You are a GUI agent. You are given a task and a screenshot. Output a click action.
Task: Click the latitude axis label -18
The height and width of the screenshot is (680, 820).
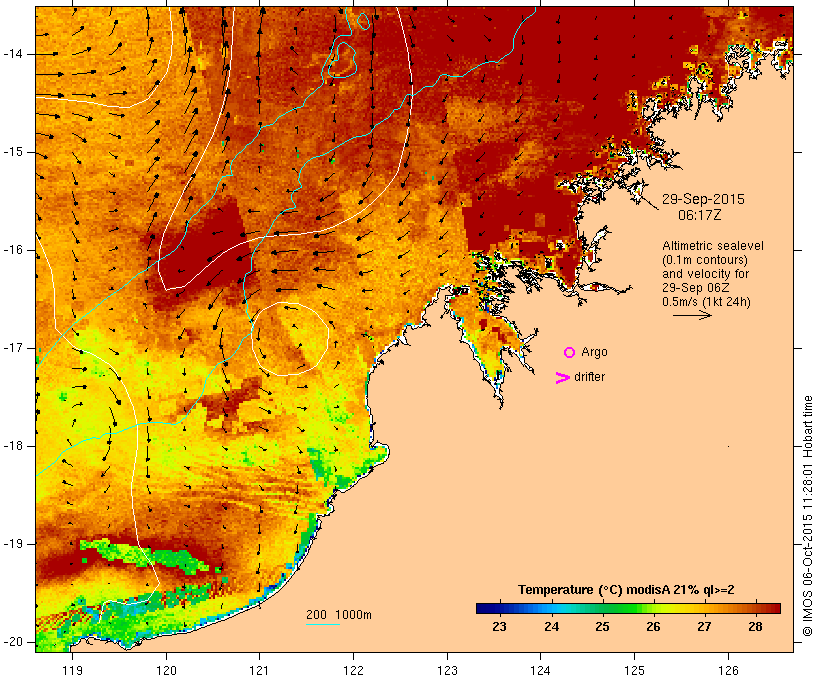[x=13, y=446]
